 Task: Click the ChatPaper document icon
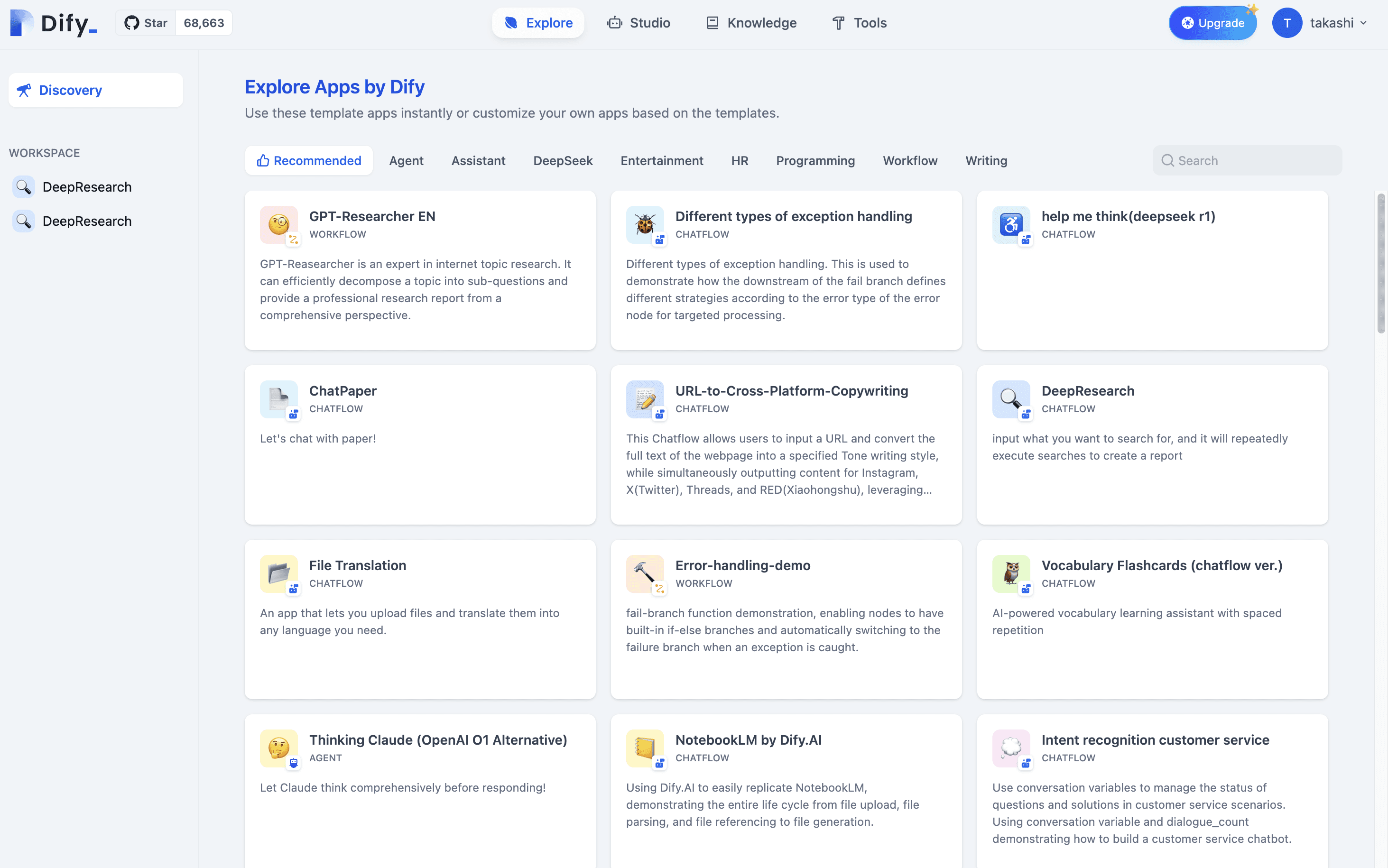coord(279,399)
